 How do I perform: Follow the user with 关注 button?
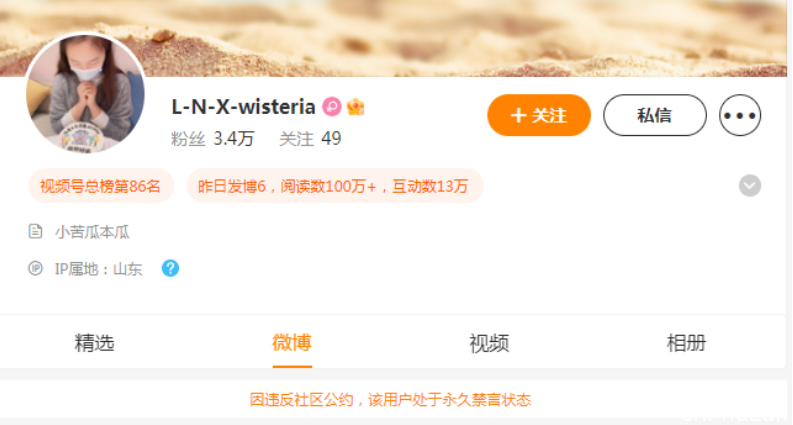pos(539,115)
